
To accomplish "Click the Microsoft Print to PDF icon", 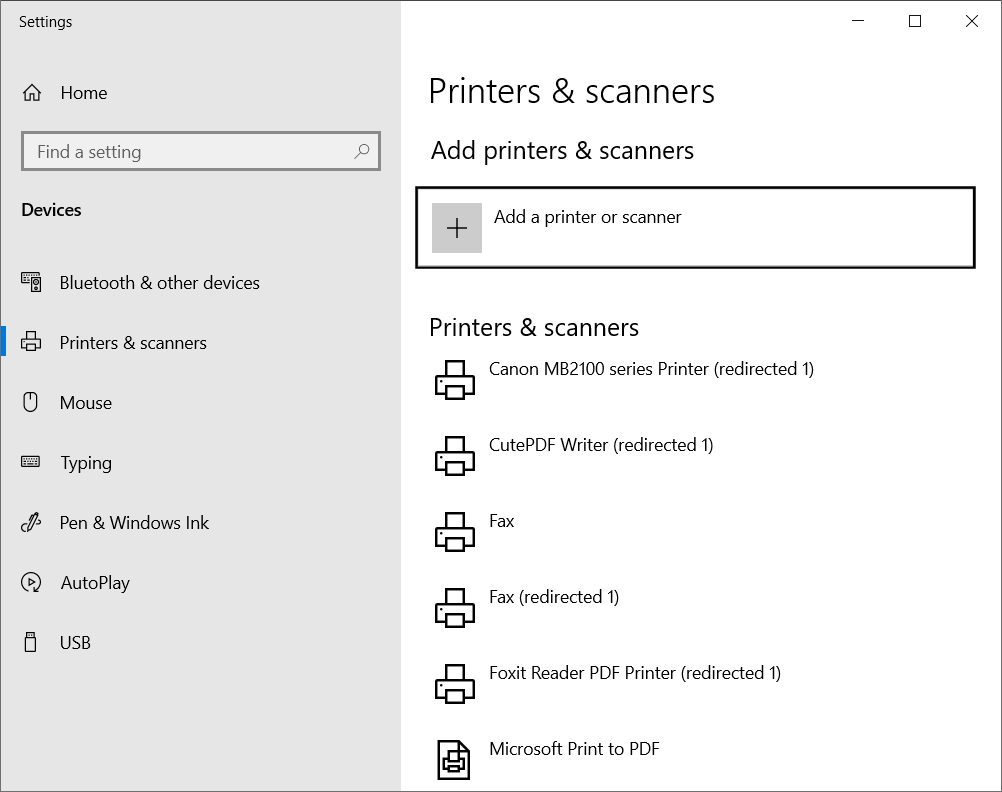I will click(454, 760).
